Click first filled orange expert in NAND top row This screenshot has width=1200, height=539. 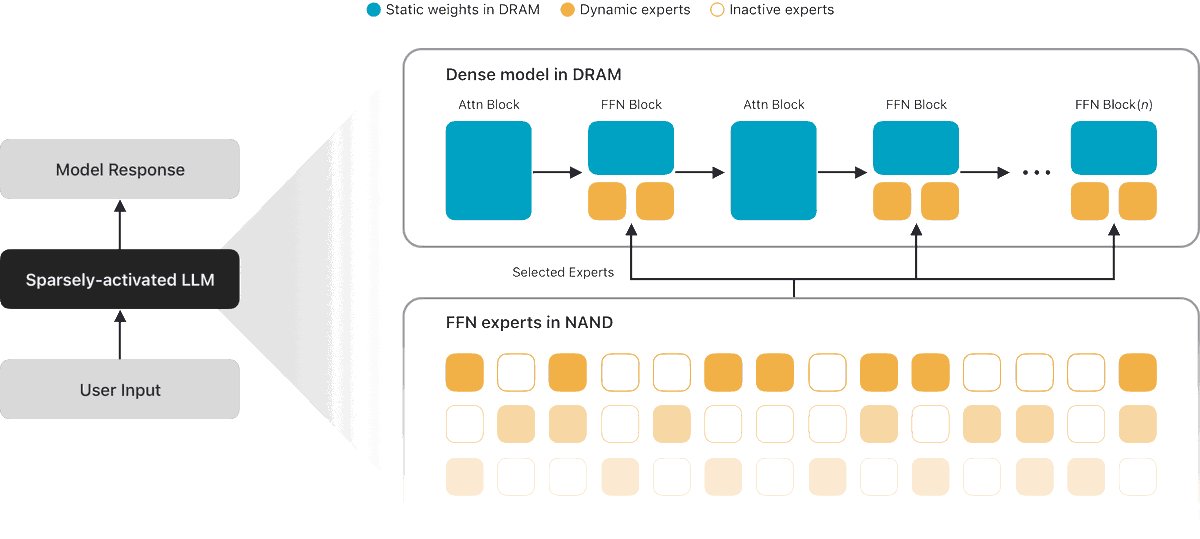(464, 371)
